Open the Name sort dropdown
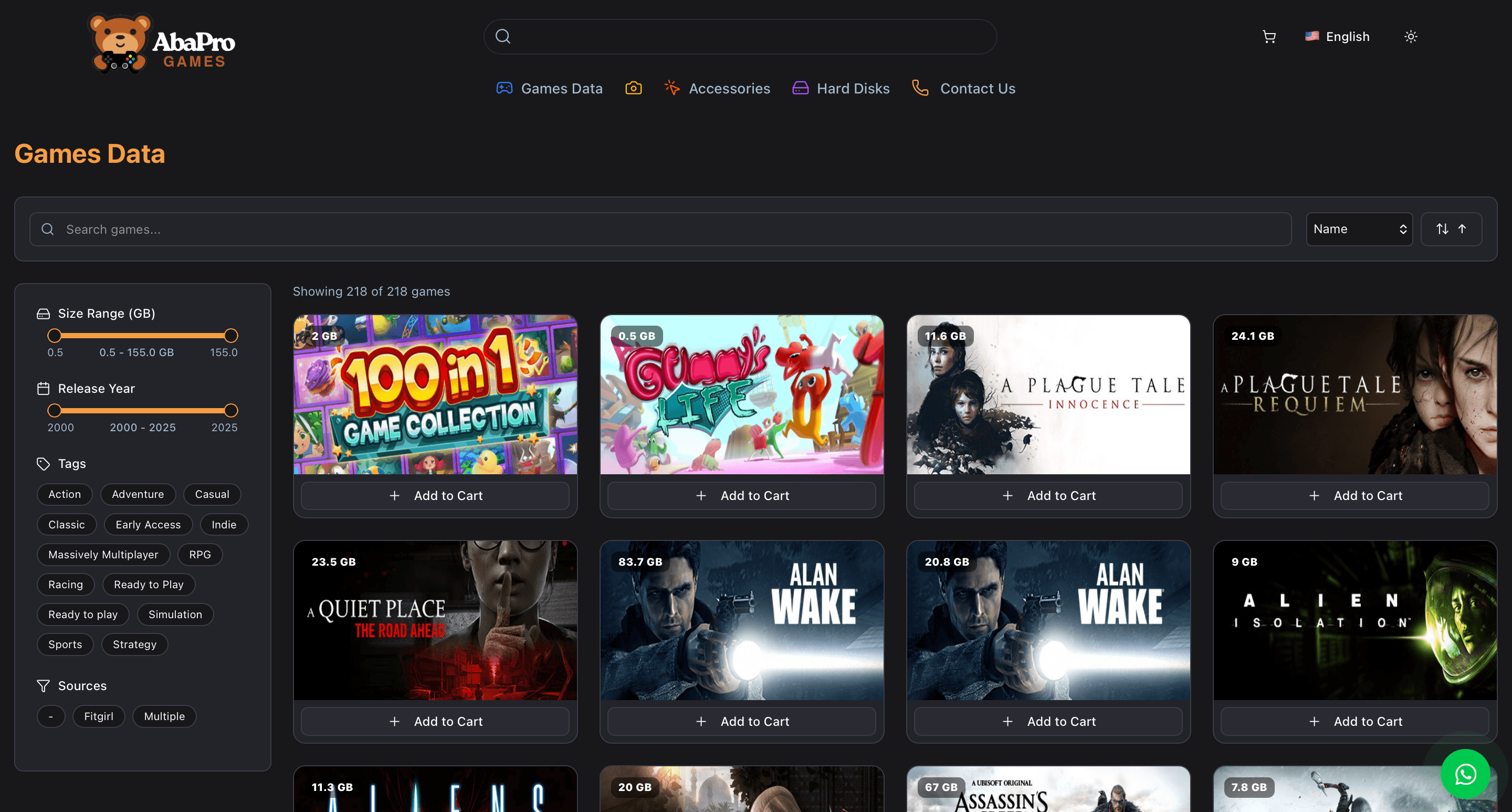The image size is (1512, 812). (x=1359, y=229)
